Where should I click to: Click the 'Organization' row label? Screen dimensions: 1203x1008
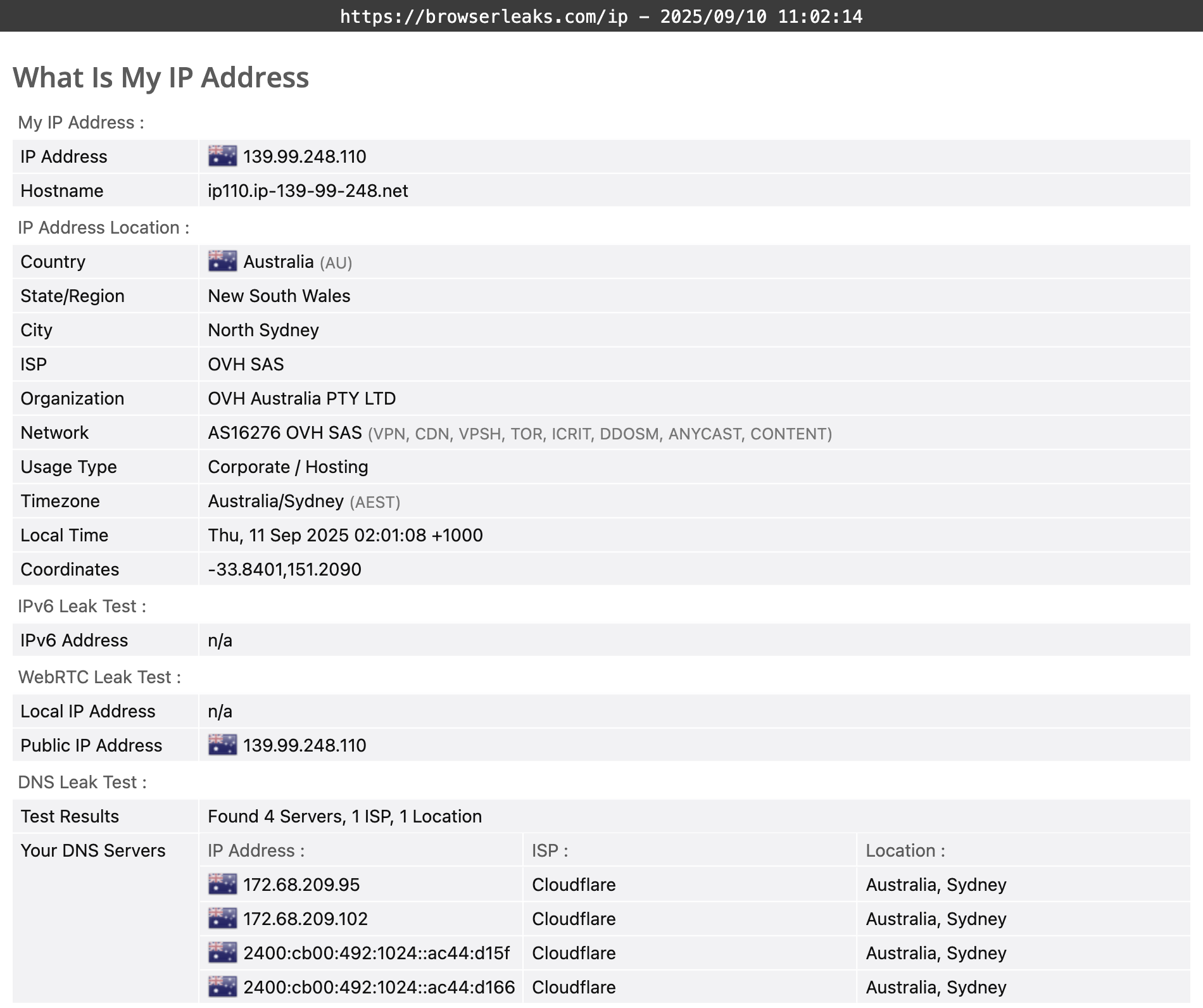pos(72,398)
